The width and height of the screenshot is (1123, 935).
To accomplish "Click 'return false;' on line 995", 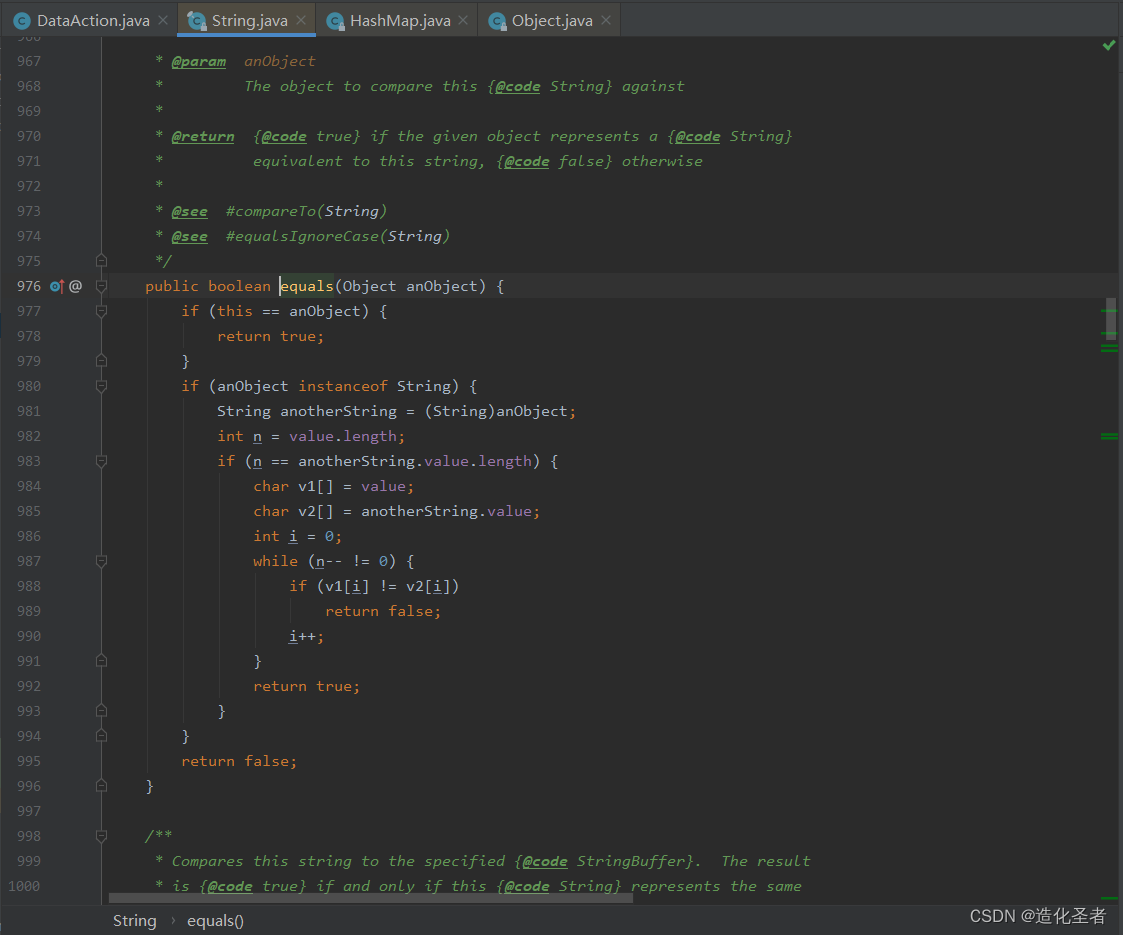I will pyautogui.click(x=239, y=761).
